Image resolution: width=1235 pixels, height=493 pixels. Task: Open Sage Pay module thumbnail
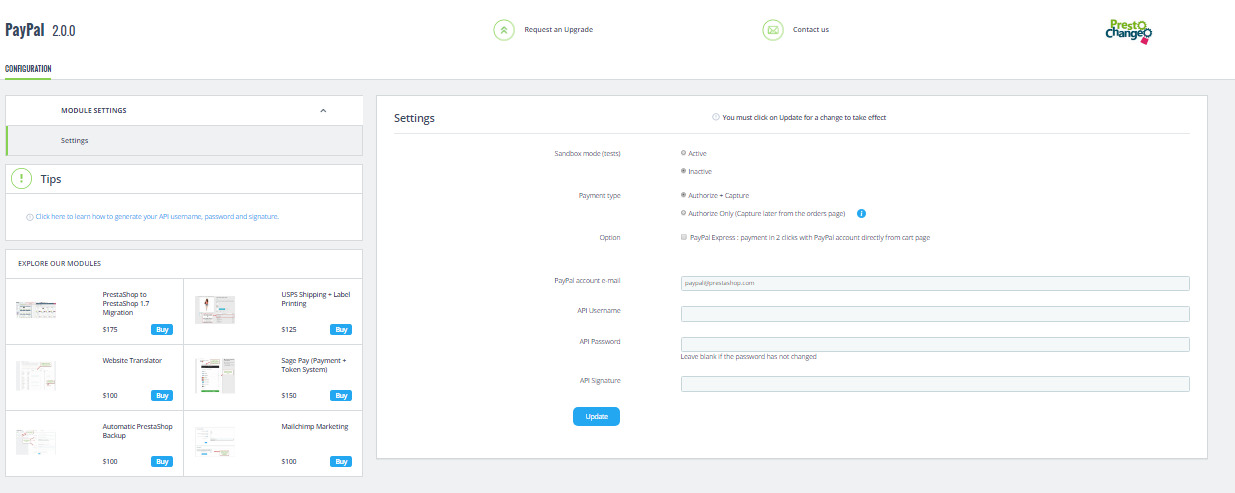pyautogui.click(x=215, y=375)
